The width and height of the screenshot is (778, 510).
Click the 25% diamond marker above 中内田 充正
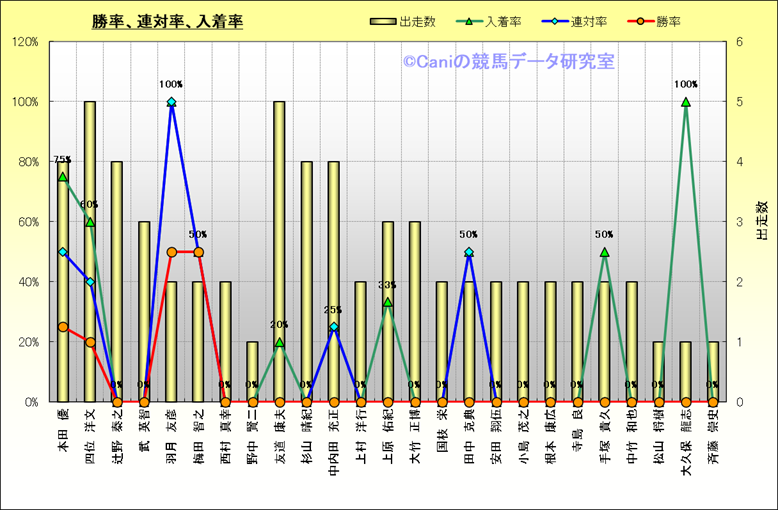tap(333, 327)
